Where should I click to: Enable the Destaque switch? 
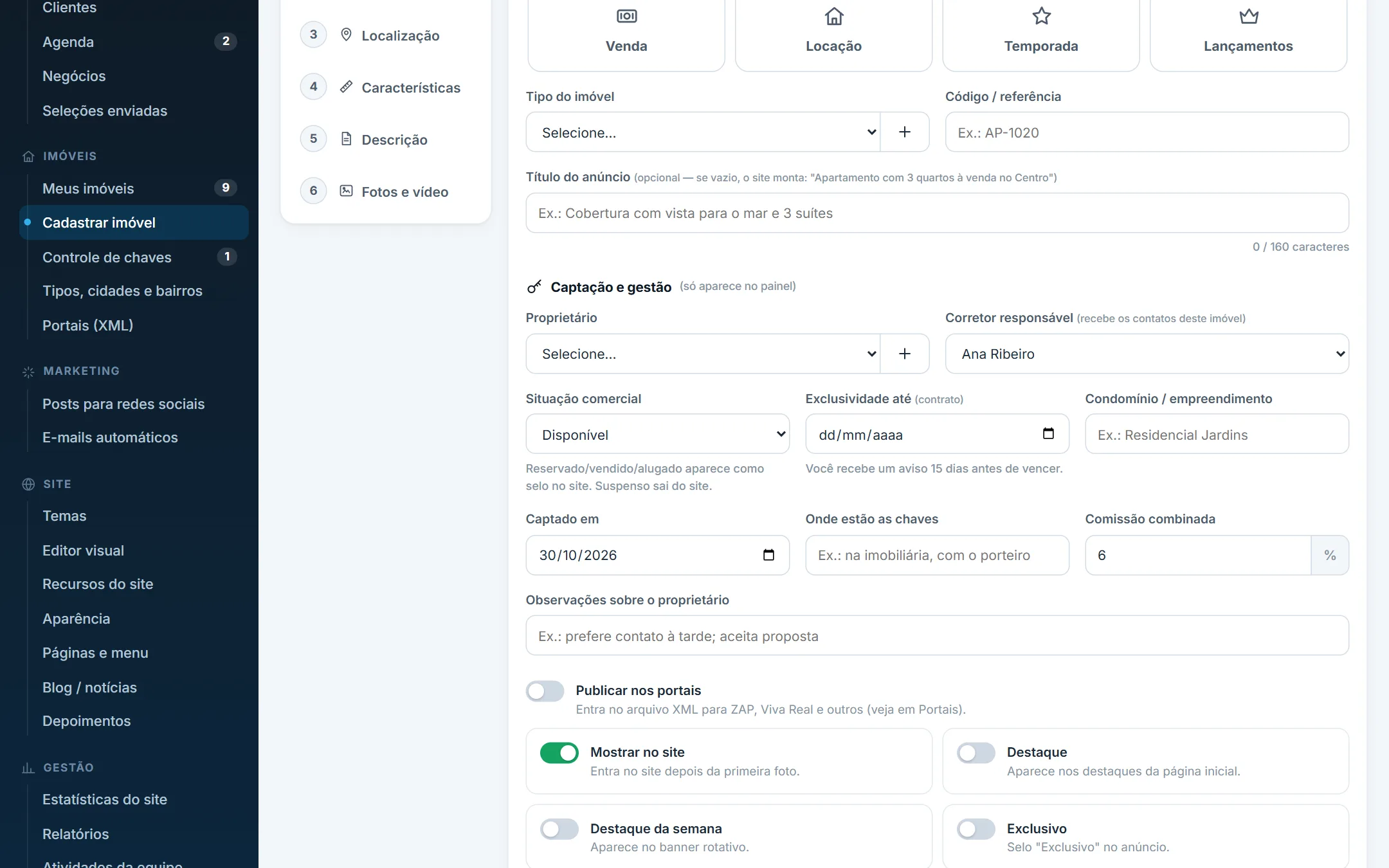tap(976, 753)
